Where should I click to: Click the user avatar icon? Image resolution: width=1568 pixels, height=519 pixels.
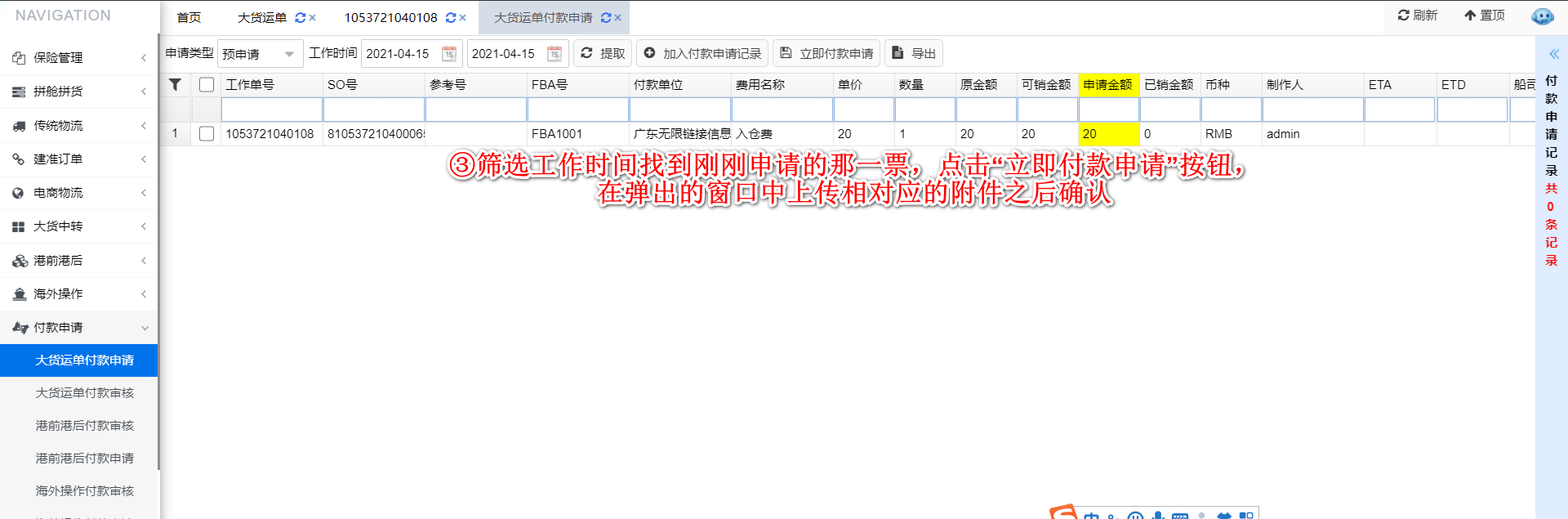coord(1542,16)
